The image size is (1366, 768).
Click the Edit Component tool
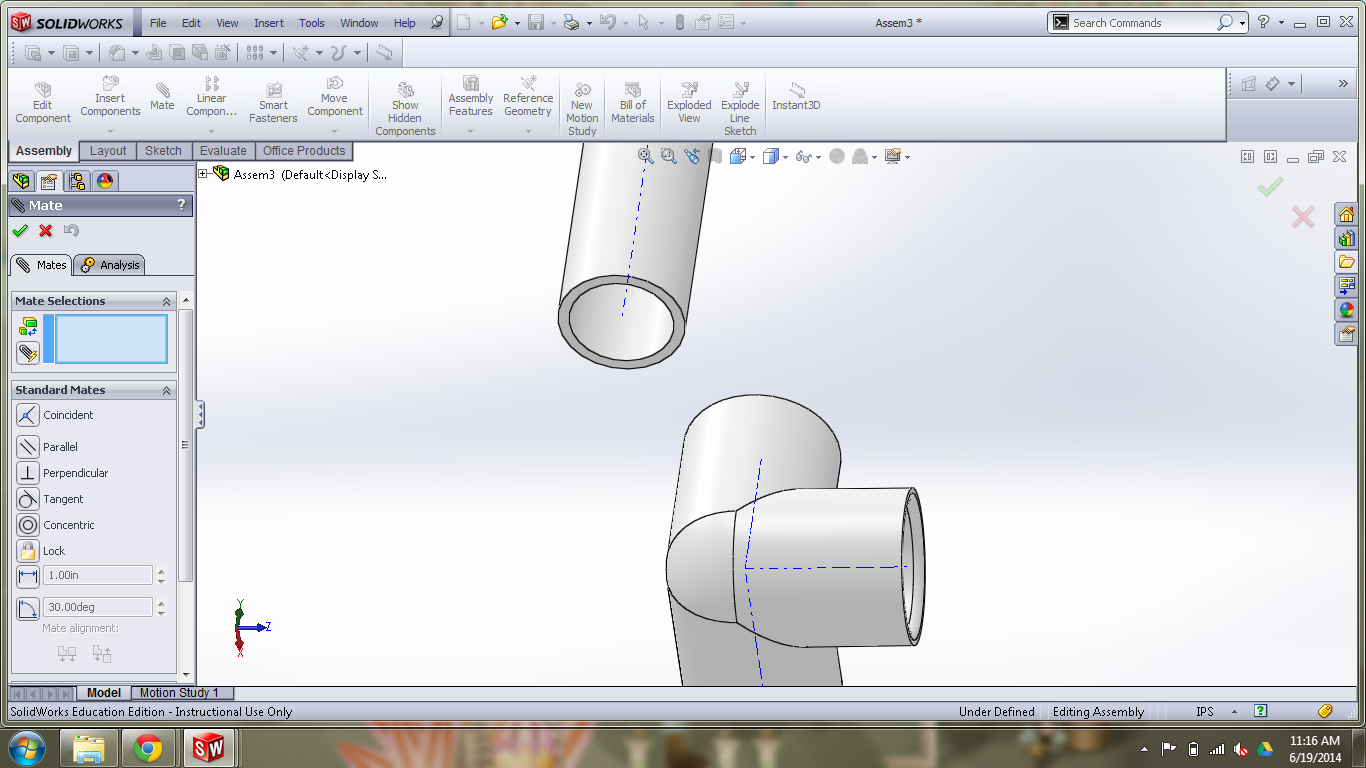click(x=42, y=103)
